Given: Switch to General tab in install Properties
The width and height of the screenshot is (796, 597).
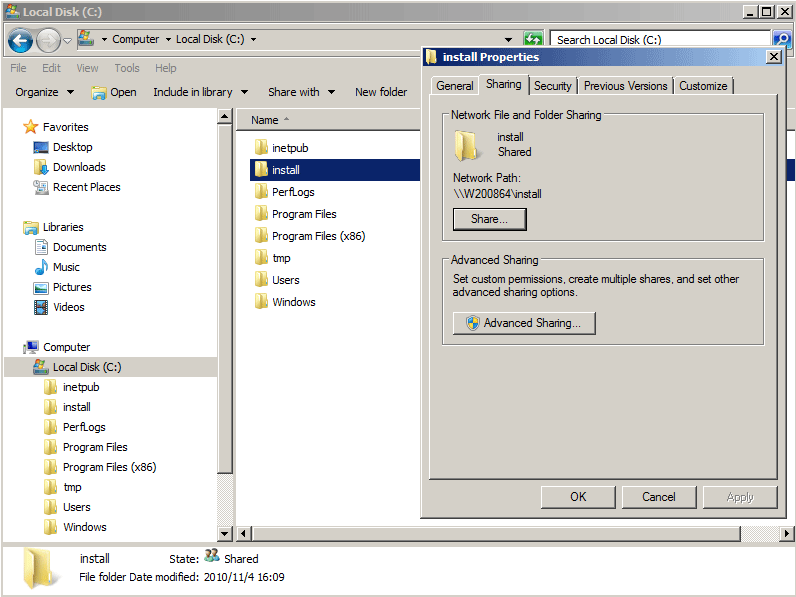Looking at the screenshot, I should (x=454, y=86).
